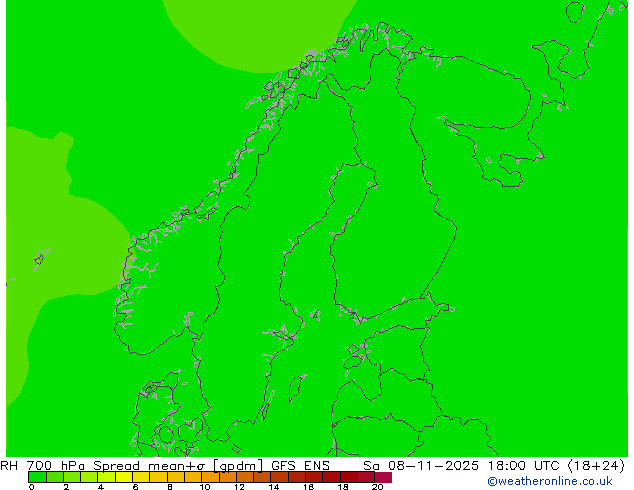The width and height of the screenshot is (634, 490).
Task: Click the '18:00 UTC' time label
Action: (x=526, y=466)
